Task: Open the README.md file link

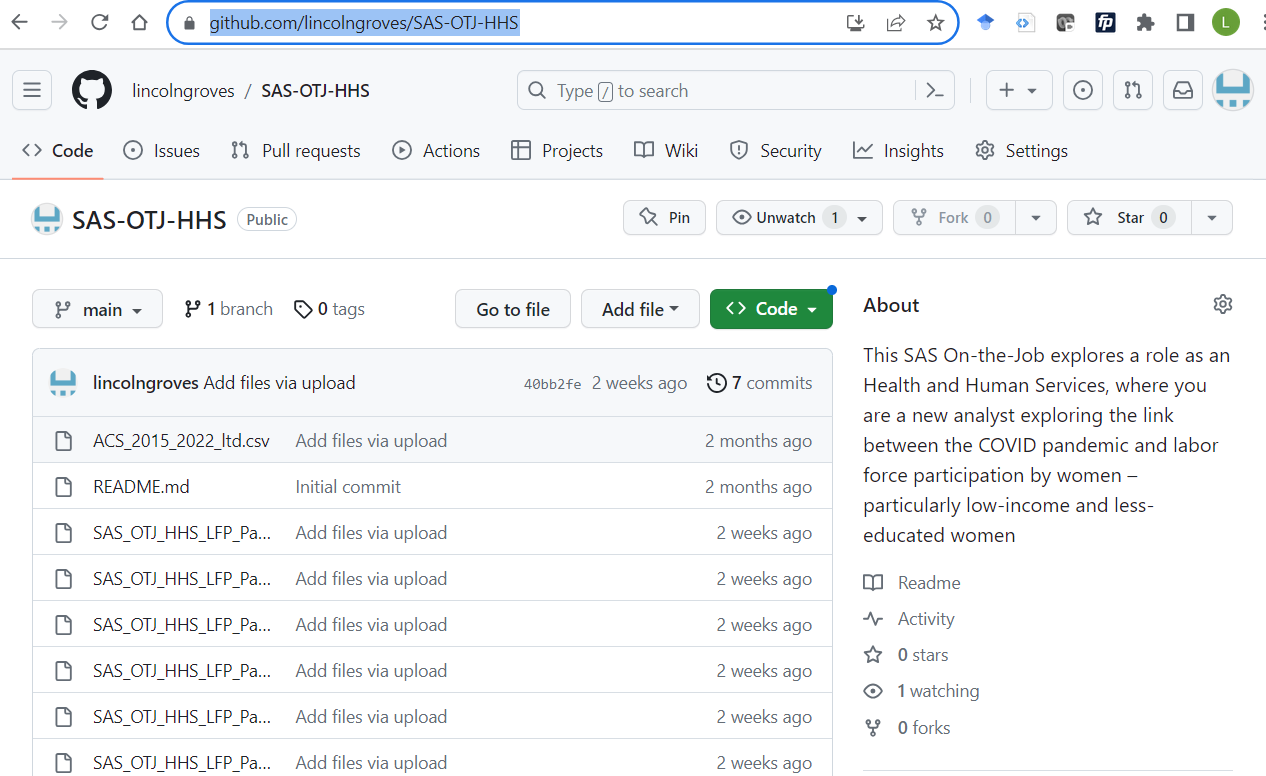Action: pos(141,486)
